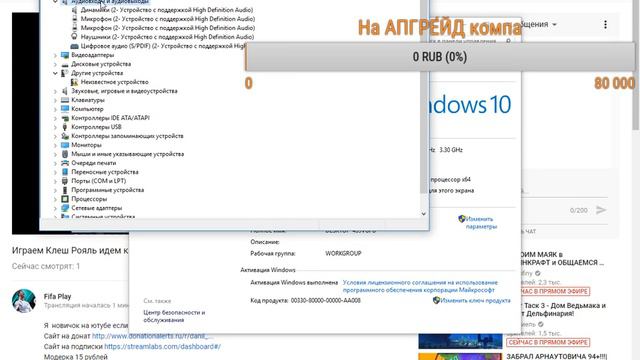This screenshot has height=360, width=640.
Task: Click the Динамики speaker icon
Action: pyautogui.click(x=74, y=10)
